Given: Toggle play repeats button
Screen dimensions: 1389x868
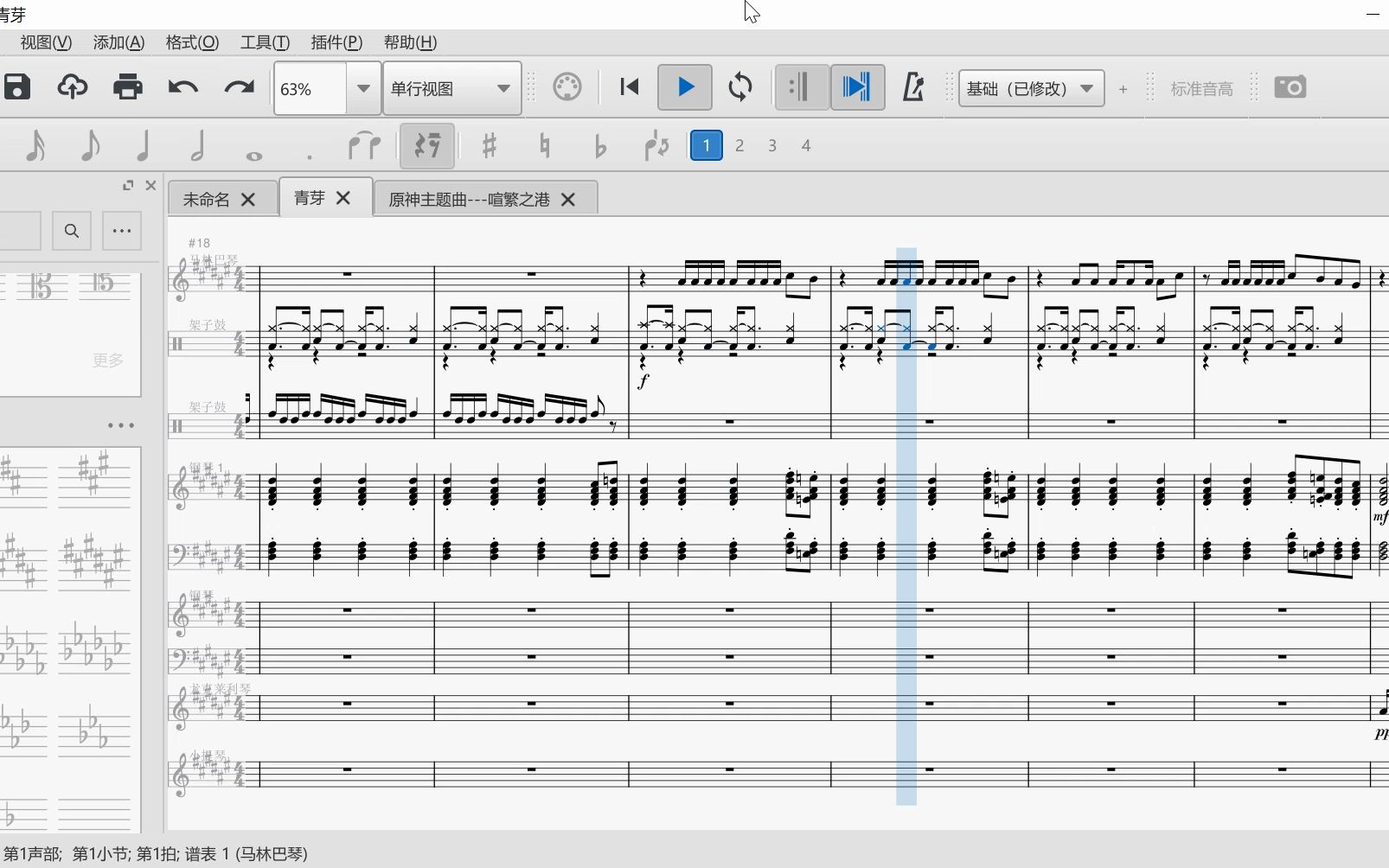Looking at the screenshot, I should (x=802, y=87).
